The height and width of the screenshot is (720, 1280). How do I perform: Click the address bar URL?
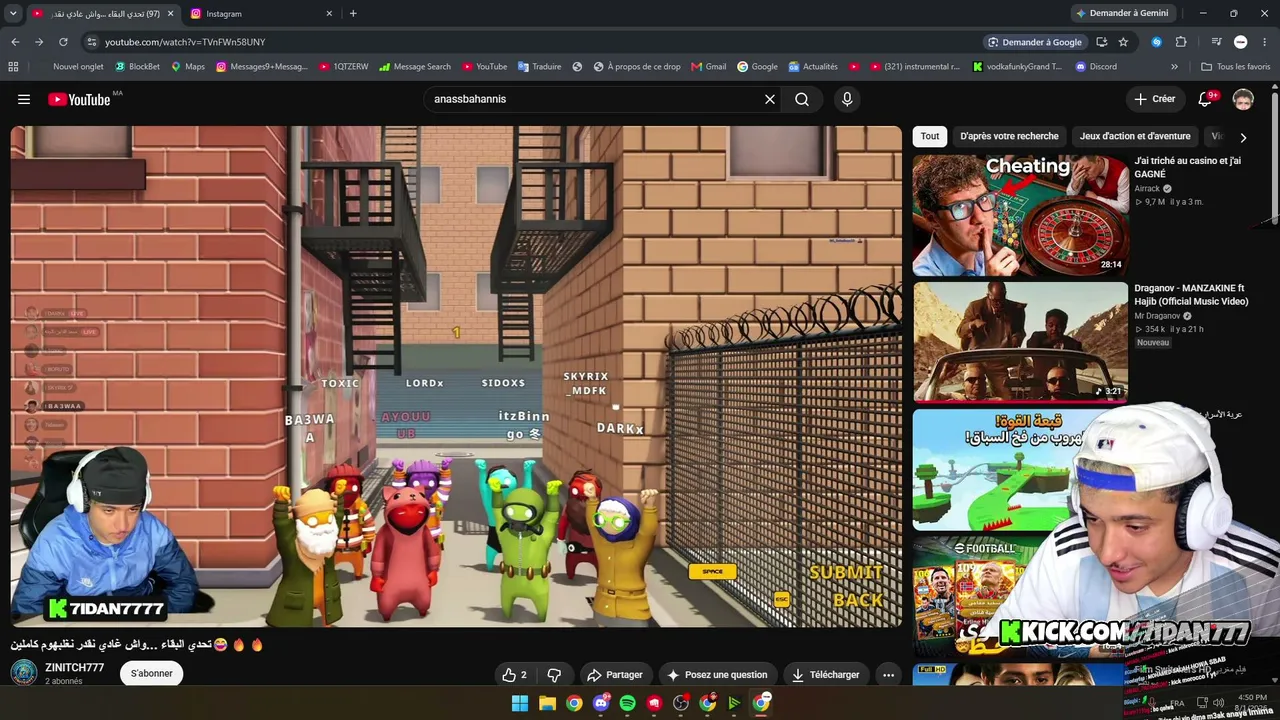185,42
